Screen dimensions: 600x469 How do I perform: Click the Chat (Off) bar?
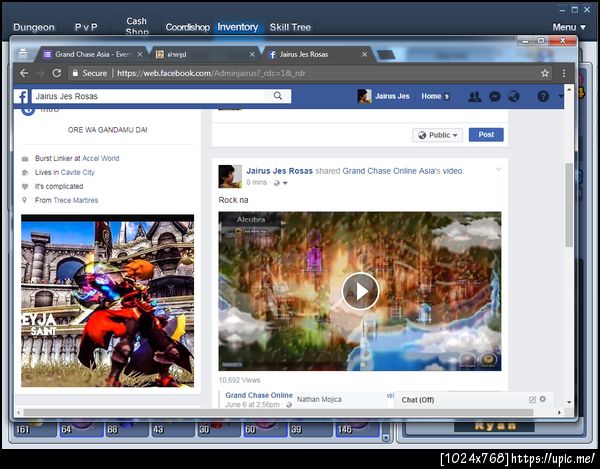pos(474,400)
